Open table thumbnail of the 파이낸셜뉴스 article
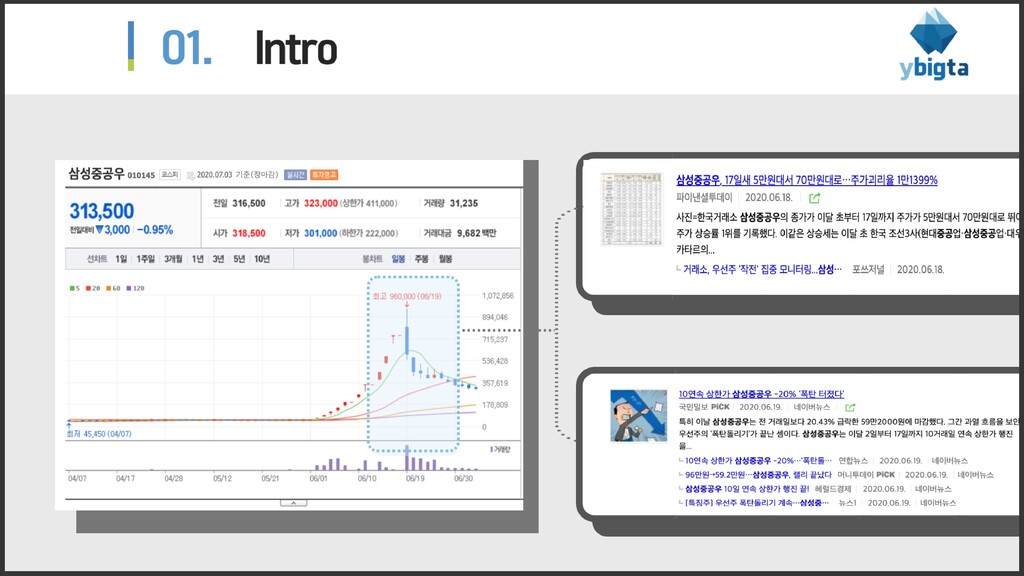The image size is (1024, 576). [x=632, y=209]
